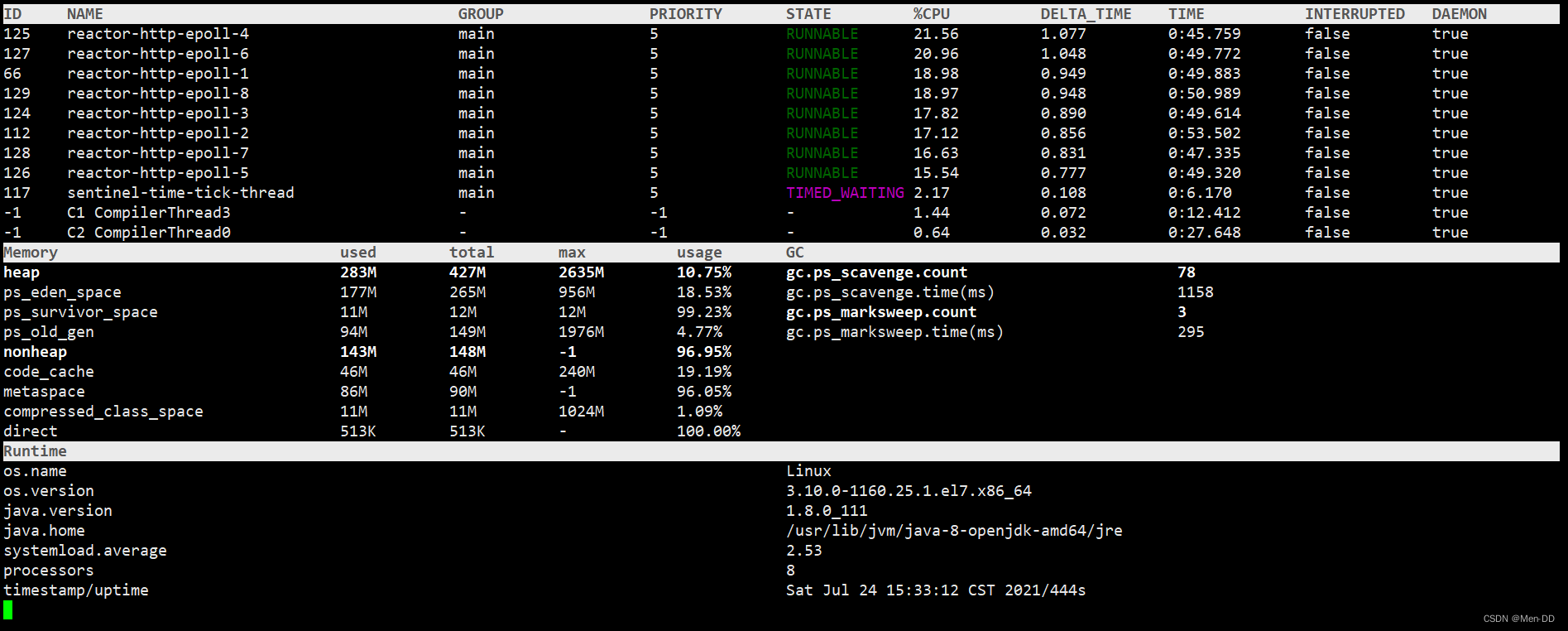
Task: Click the GC section header
Action: click(795, 253)
